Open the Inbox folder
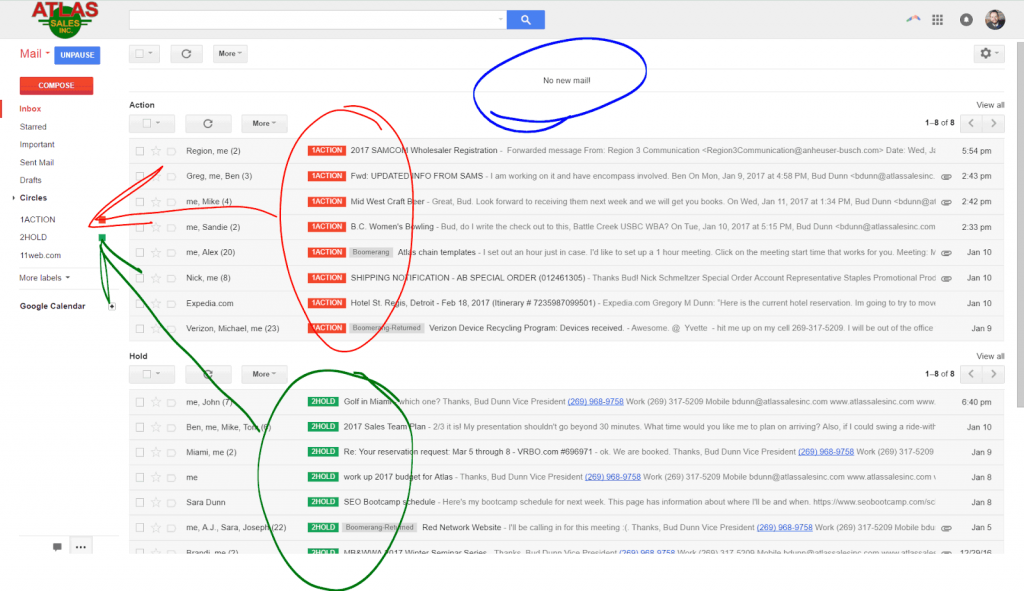The image size is (1024, 591). tap(30, 109)
